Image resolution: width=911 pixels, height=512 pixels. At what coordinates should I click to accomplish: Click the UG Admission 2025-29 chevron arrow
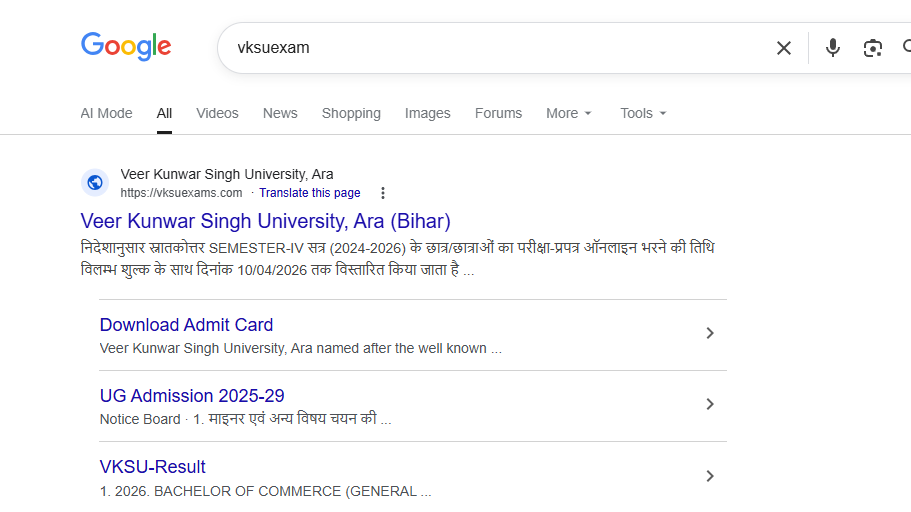tap(710, 404)
